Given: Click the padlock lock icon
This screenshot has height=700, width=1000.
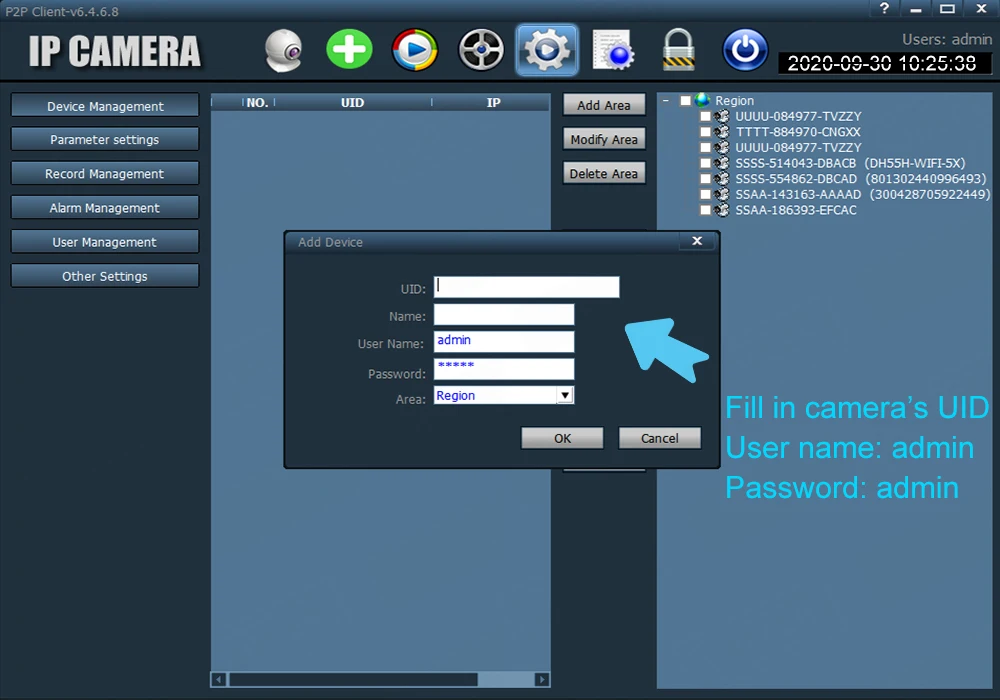Looking at the screenshot, I should (x=678, y=50).
